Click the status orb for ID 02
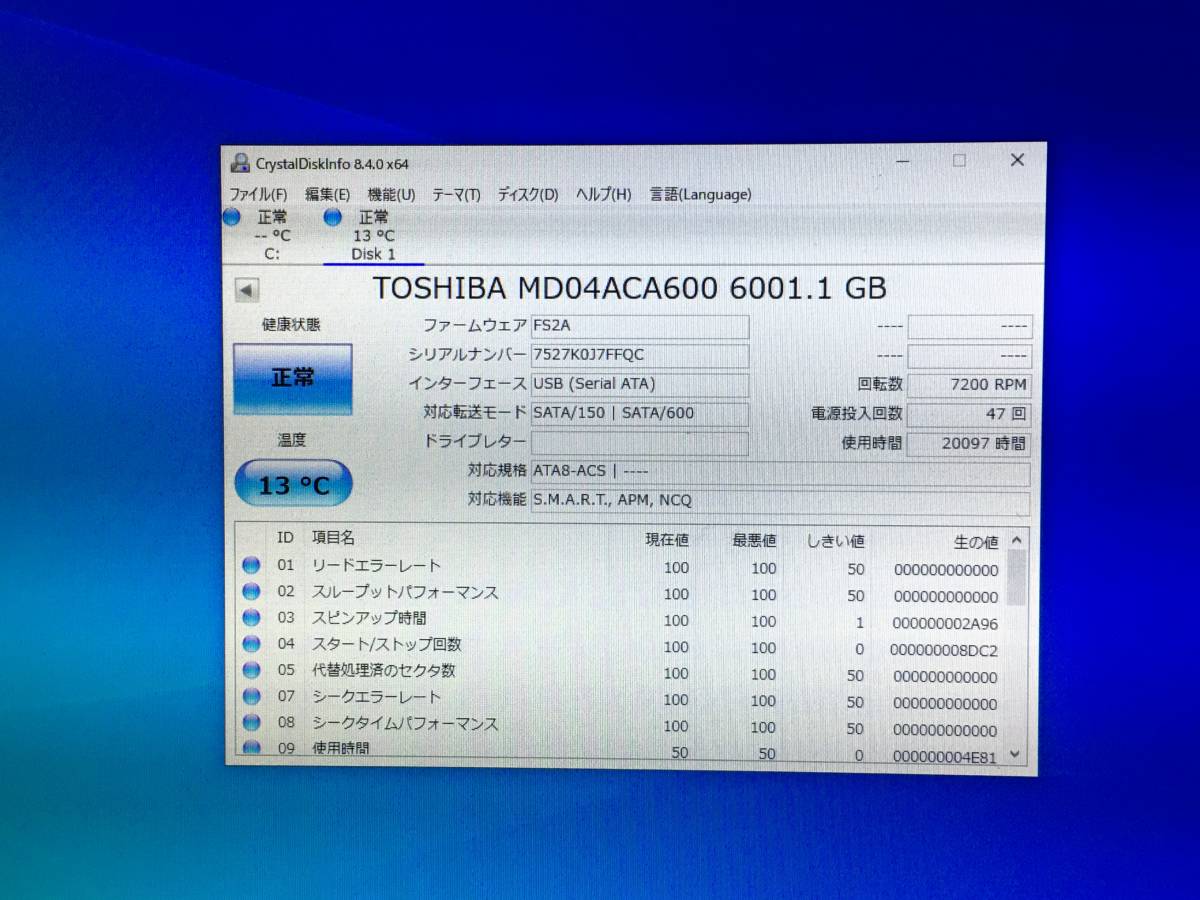The height and width of the screenshot is (900, 1200). click(252, 592)
